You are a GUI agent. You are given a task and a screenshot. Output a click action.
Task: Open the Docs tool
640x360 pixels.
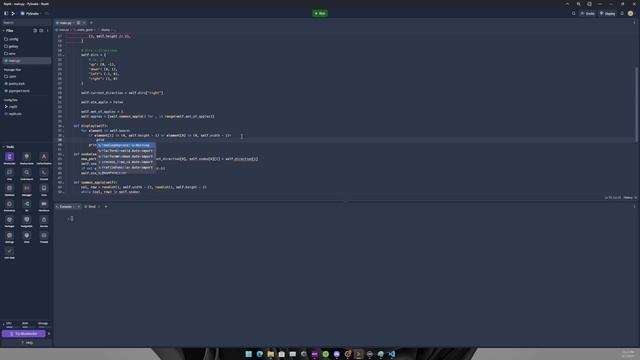(x=44, y=190)
